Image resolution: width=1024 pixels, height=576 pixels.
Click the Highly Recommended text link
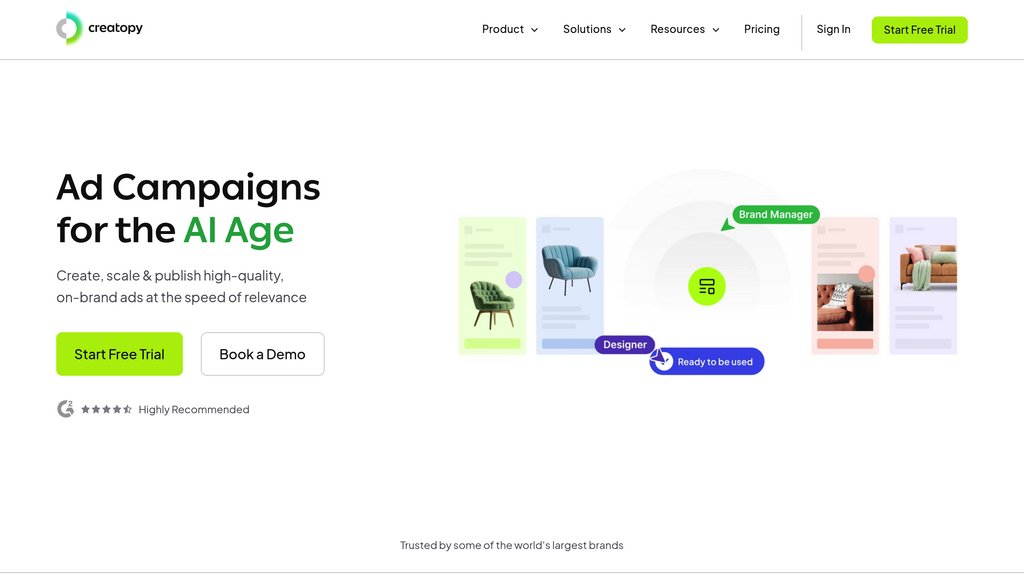tap(194, 409)
